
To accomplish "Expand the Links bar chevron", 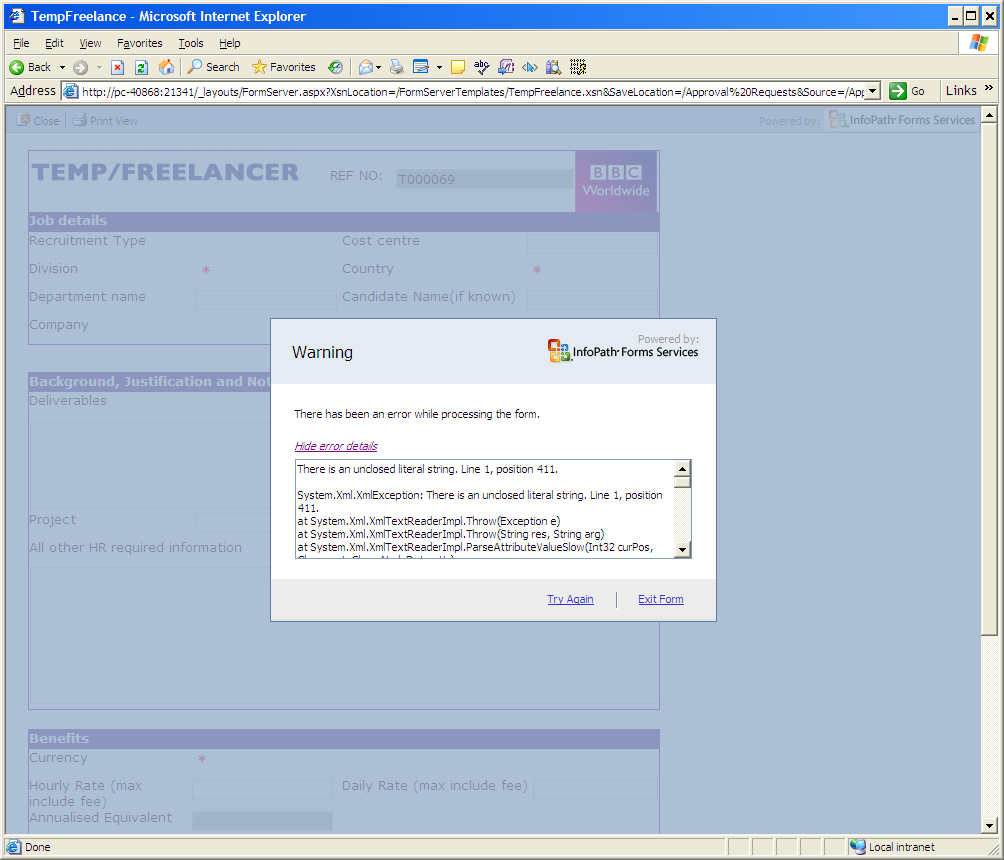I will pyautogui.click(x=989, y=88).
